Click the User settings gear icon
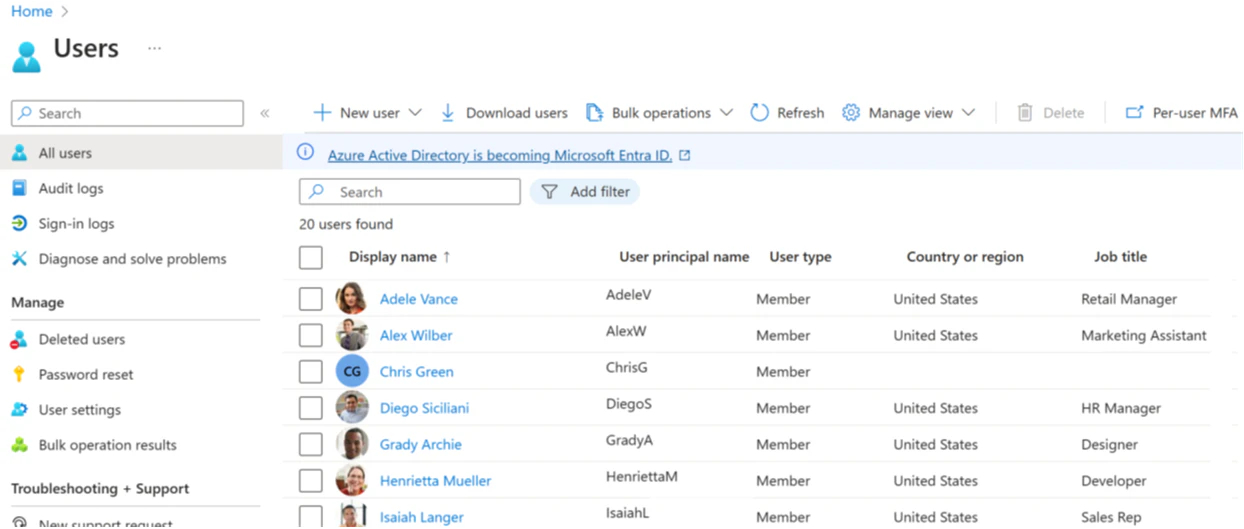This screenshot has width=1244, height=529. point(19,409)
